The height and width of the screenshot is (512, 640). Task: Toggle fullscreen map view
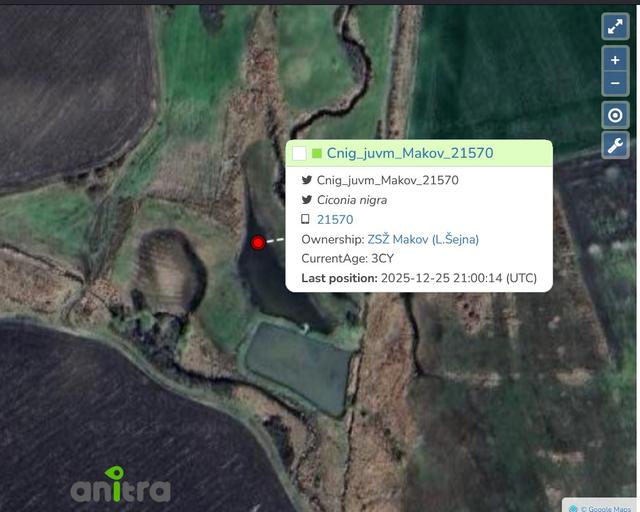[615, 27]
